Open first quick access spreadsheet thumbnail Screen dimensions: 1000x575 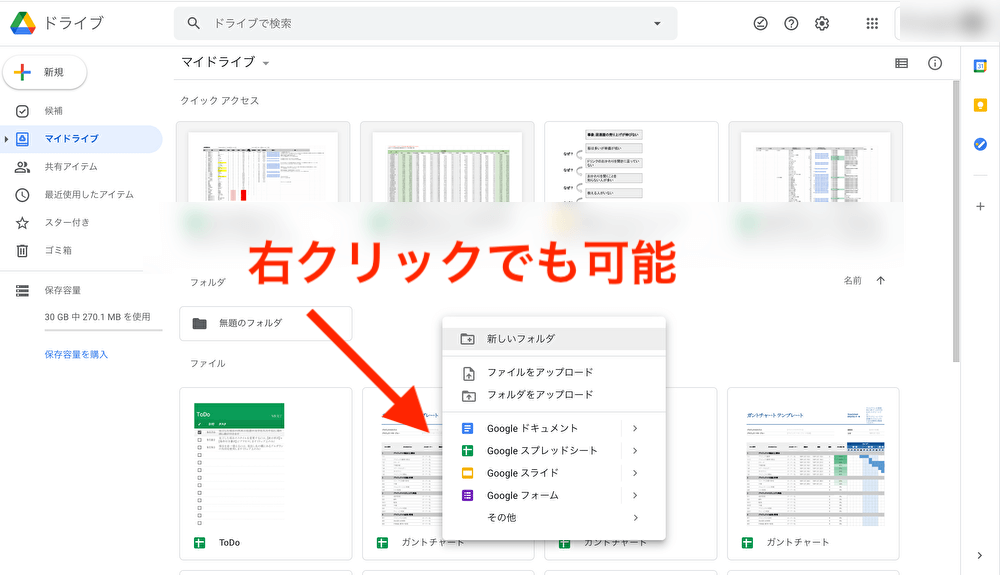263,163
